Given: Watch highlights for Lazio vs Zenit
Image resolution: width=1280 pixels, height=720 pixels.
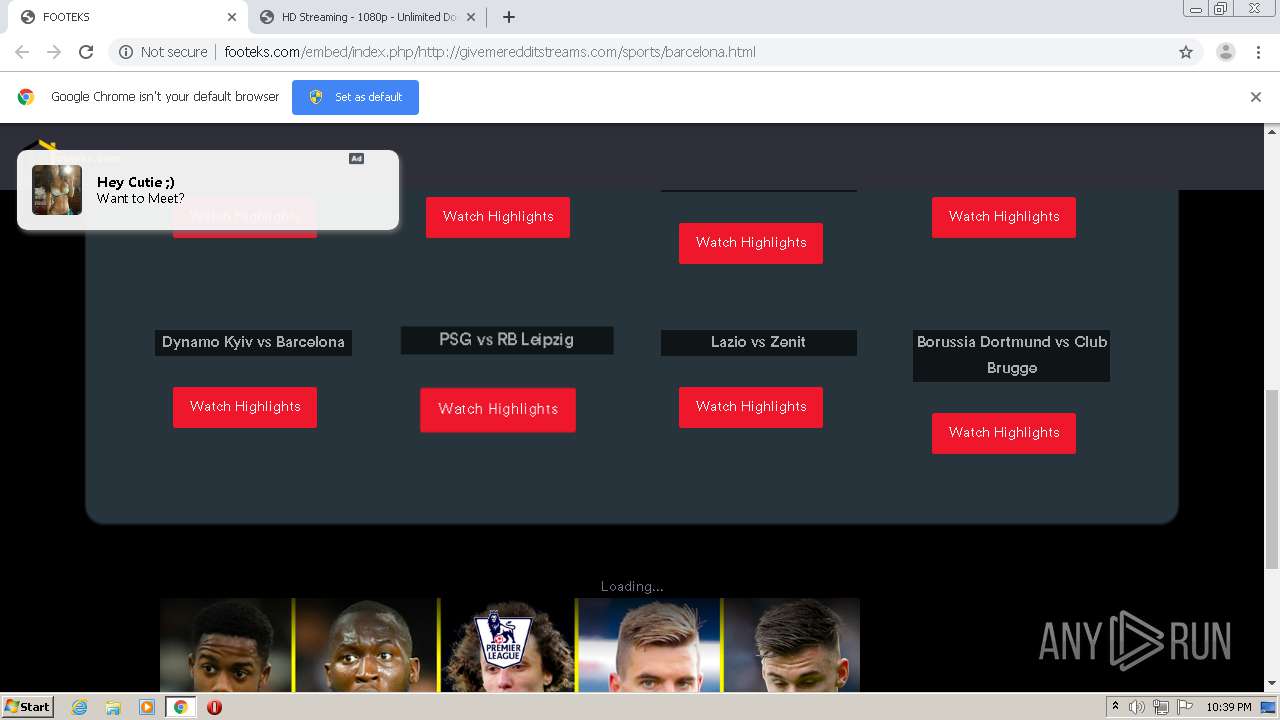Looking at the screenshot, I should (751, 407).
